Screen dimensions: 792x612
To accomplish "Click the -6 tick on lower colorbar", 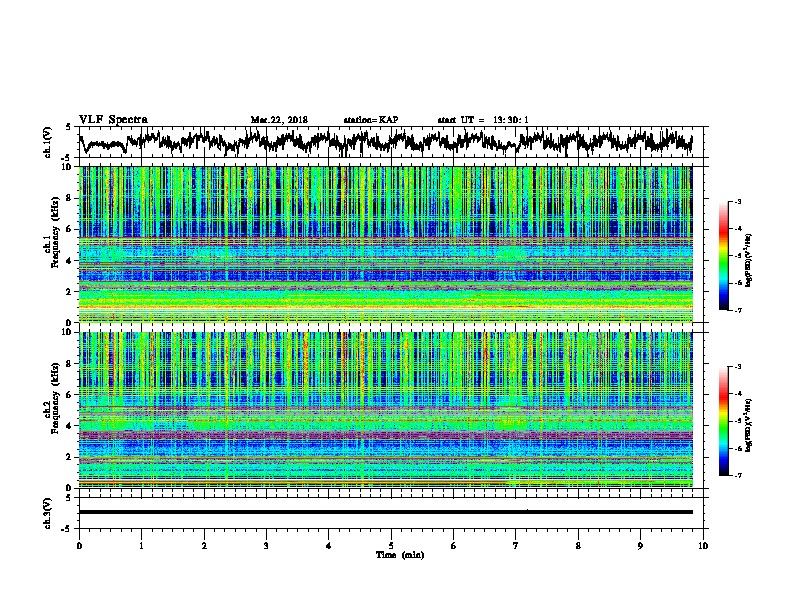I will tap(737, 448).
